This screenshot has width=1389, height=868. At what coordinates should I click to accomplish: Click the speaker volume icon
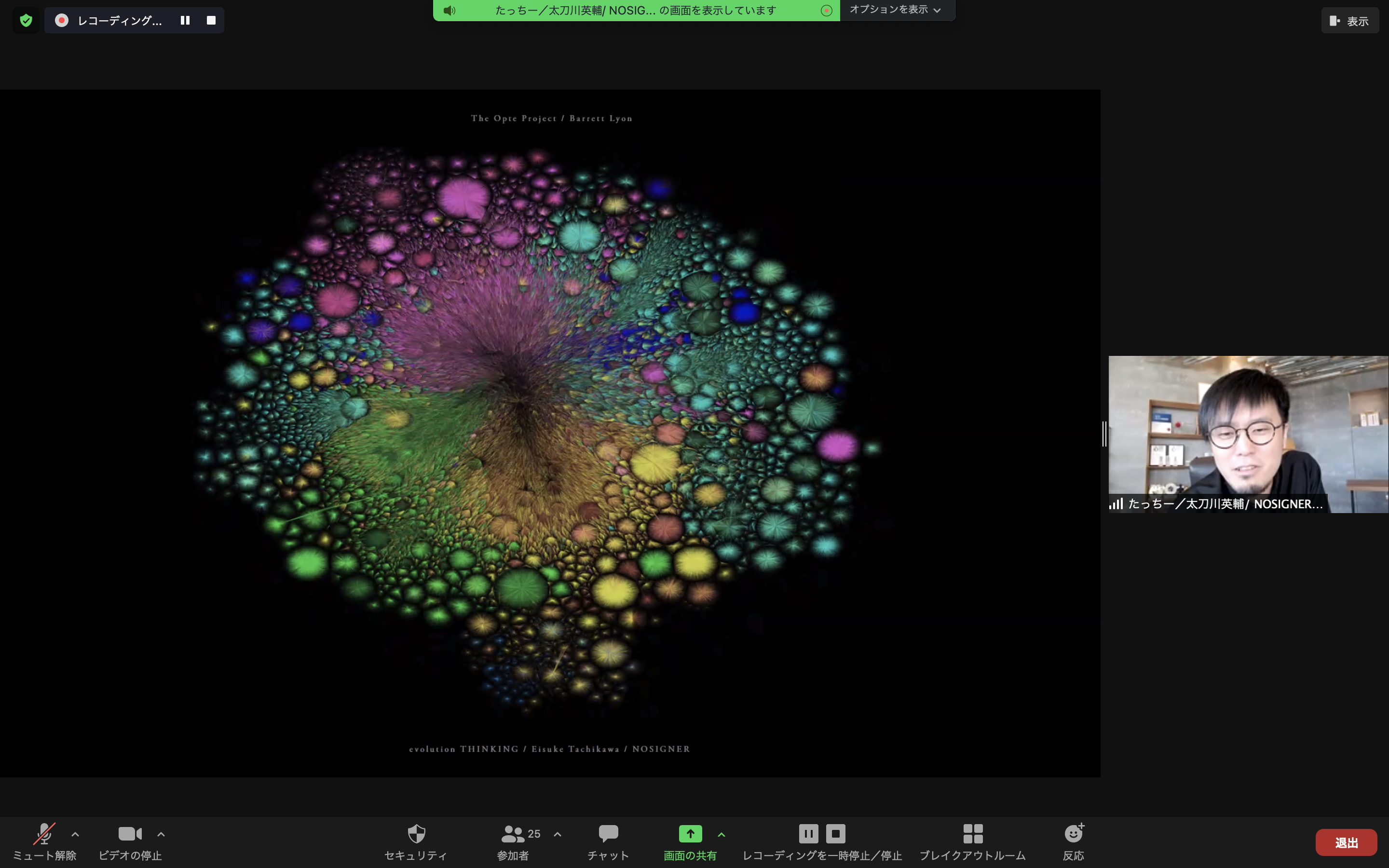point(450,10)
